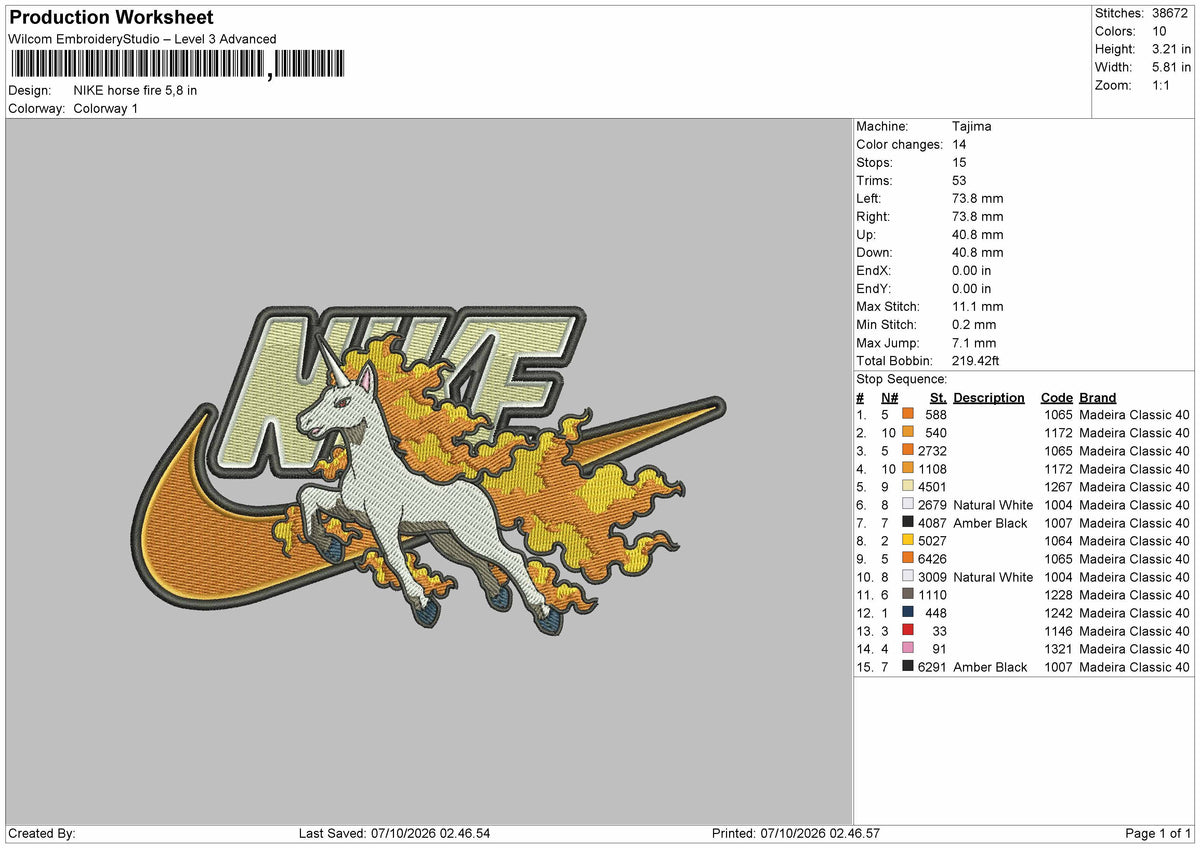
Task: Click the Up value 40.8 mm
Action: pos(978,234)
